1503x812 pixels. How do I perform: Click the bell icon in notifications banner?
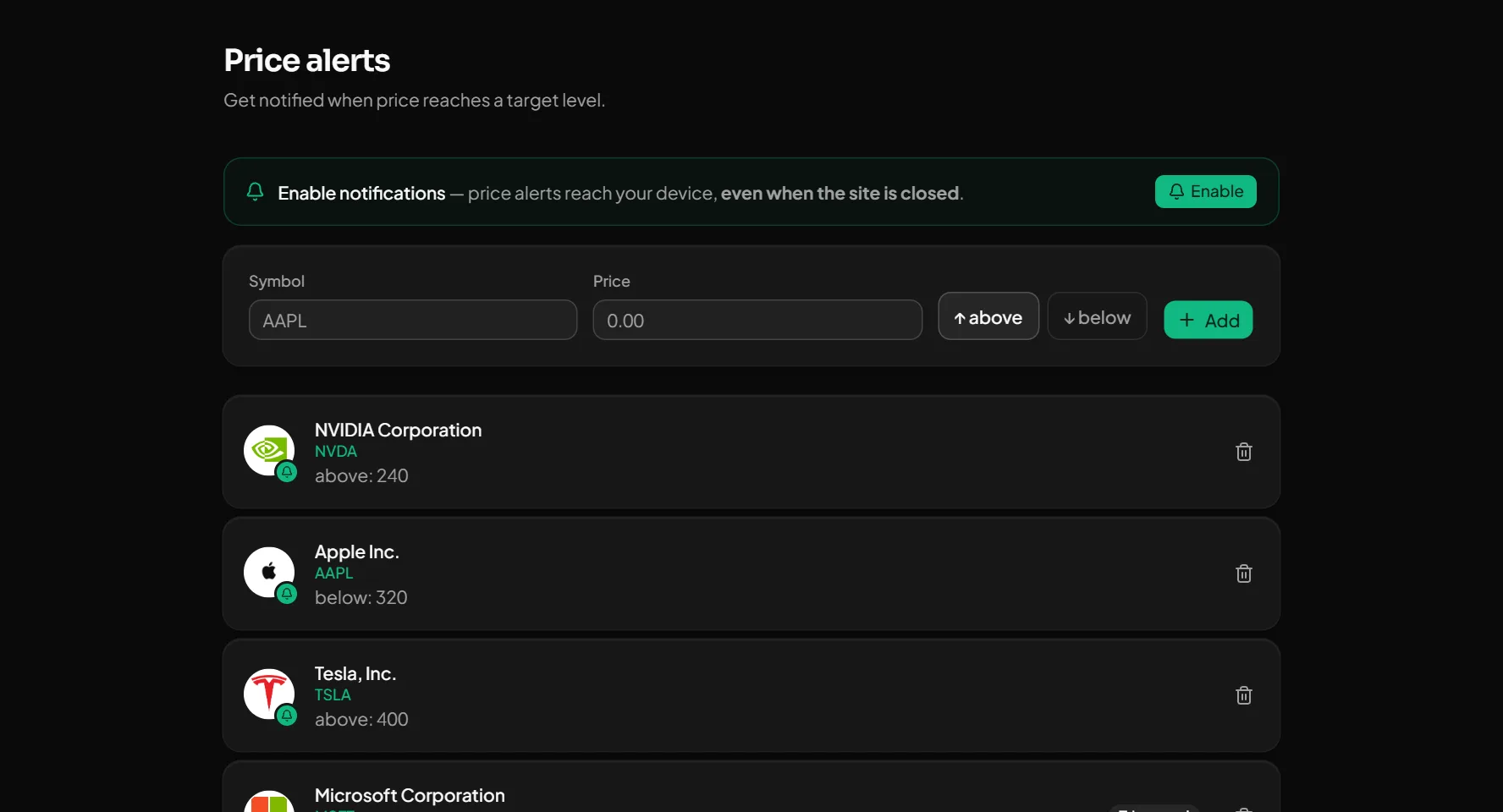point(255,192)
